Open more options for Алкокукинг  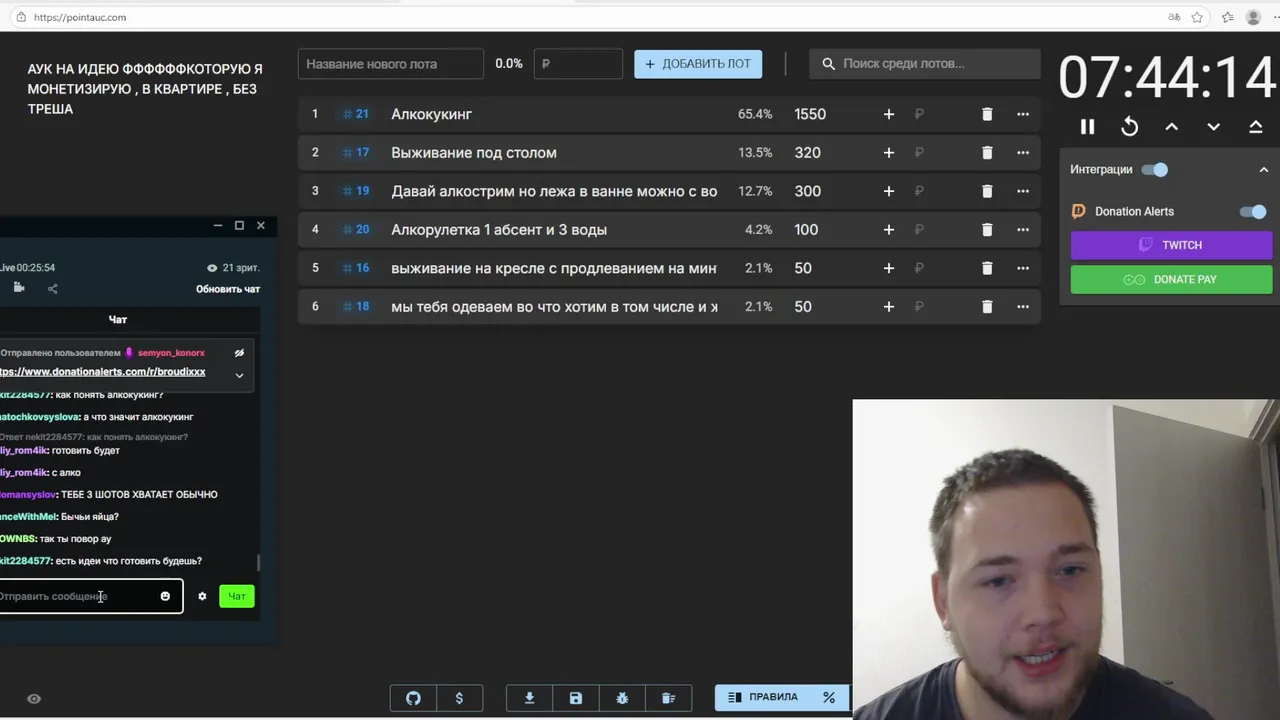point(1023,114)
